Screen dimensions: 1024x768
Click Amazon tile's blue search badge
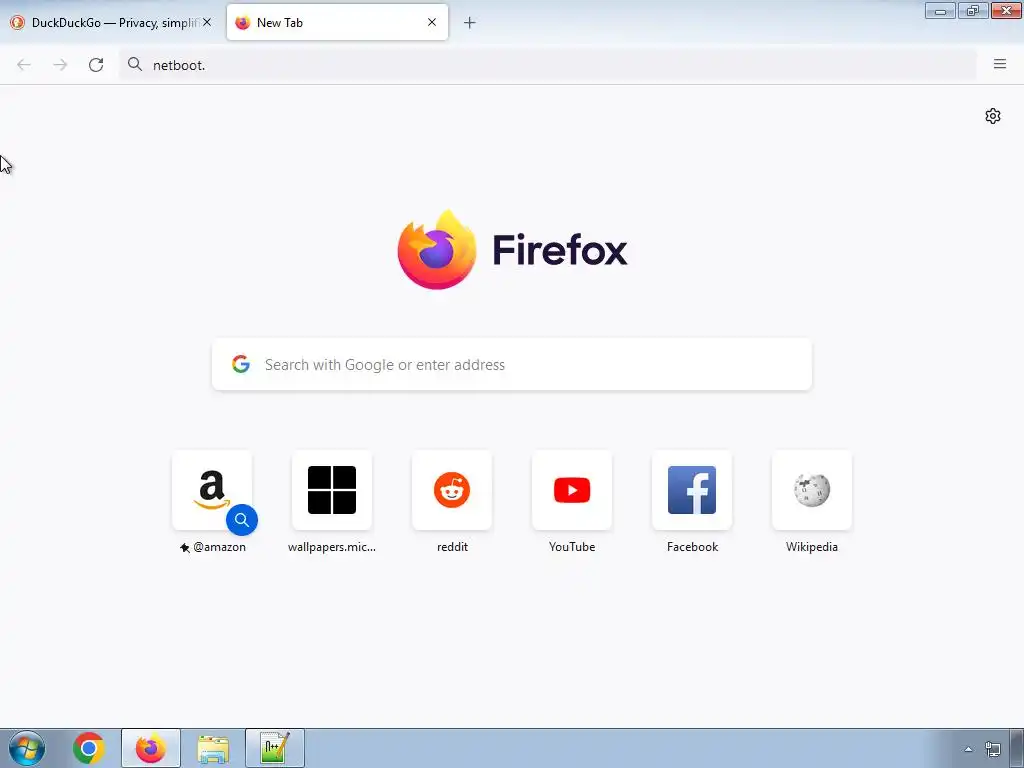pyautogui.click(x=242, y=520)
